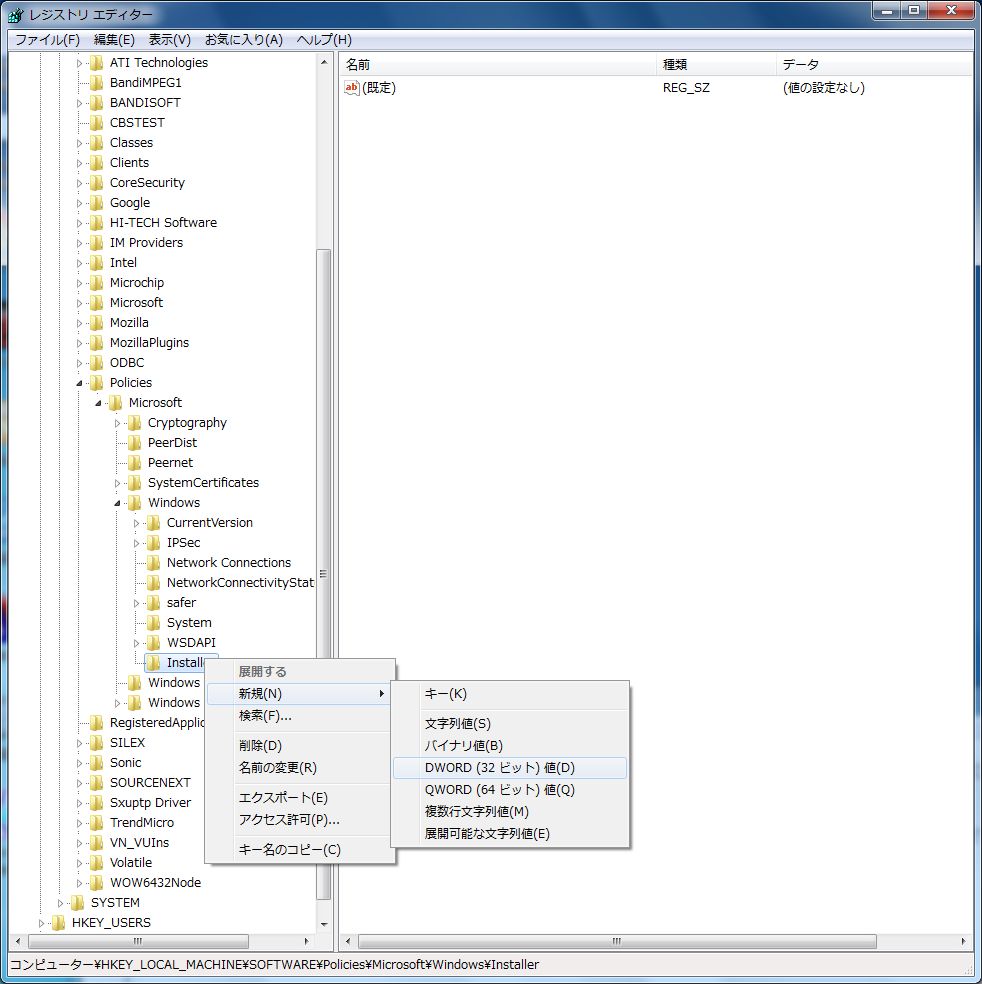Click the ATI Technologies folder icon
The image size is (982, 984).
click(x=97, y=63)
